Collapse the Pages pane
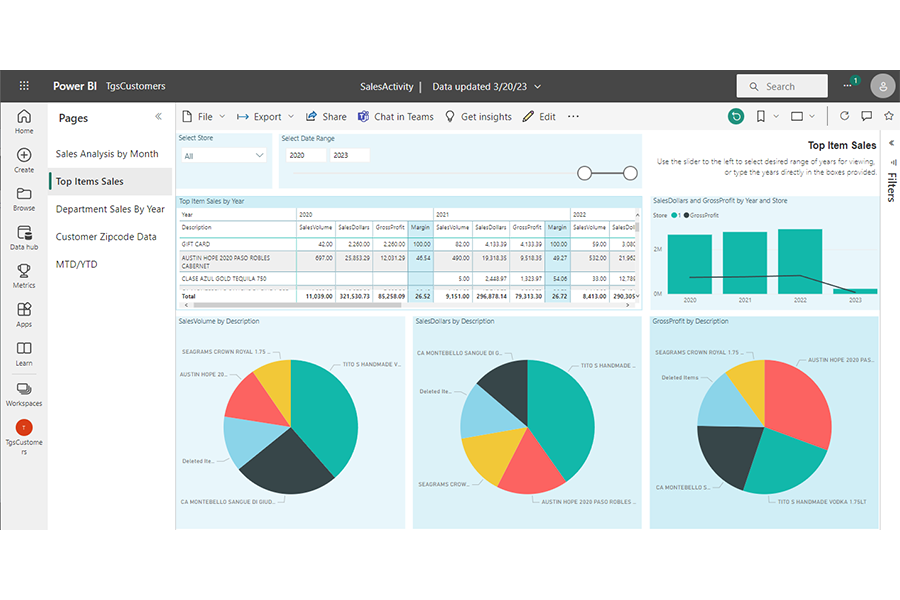 point(158,117)
